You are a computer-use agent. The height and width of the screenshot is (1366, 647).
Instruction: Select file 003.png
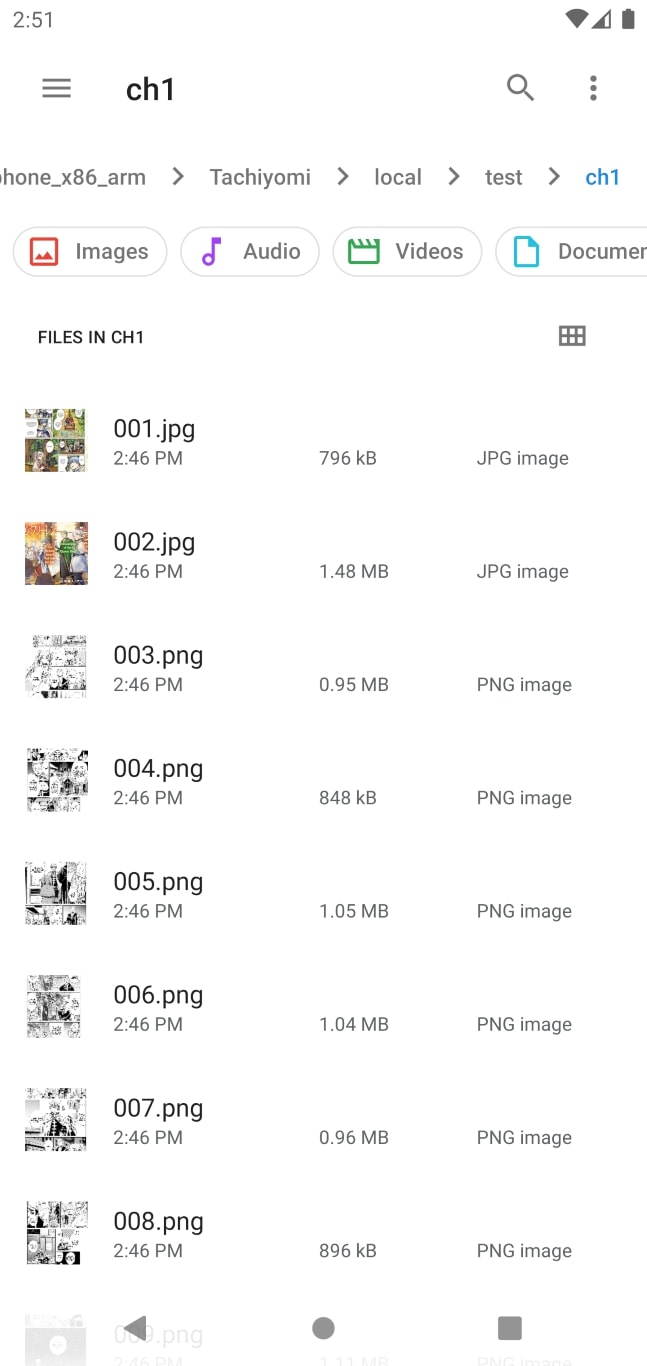coord(158,656)
